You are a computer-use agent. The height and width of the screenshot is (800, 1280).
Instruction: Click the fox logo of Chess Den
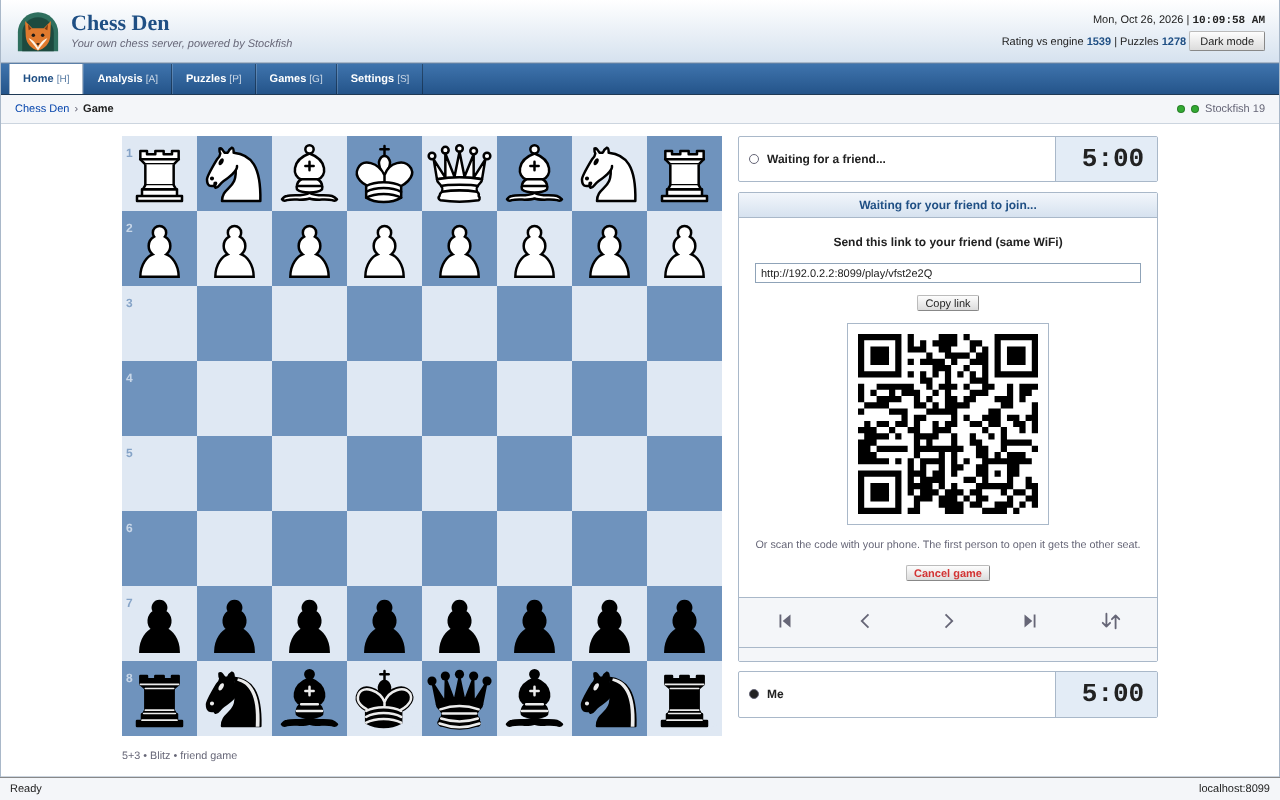pos(38,32)
